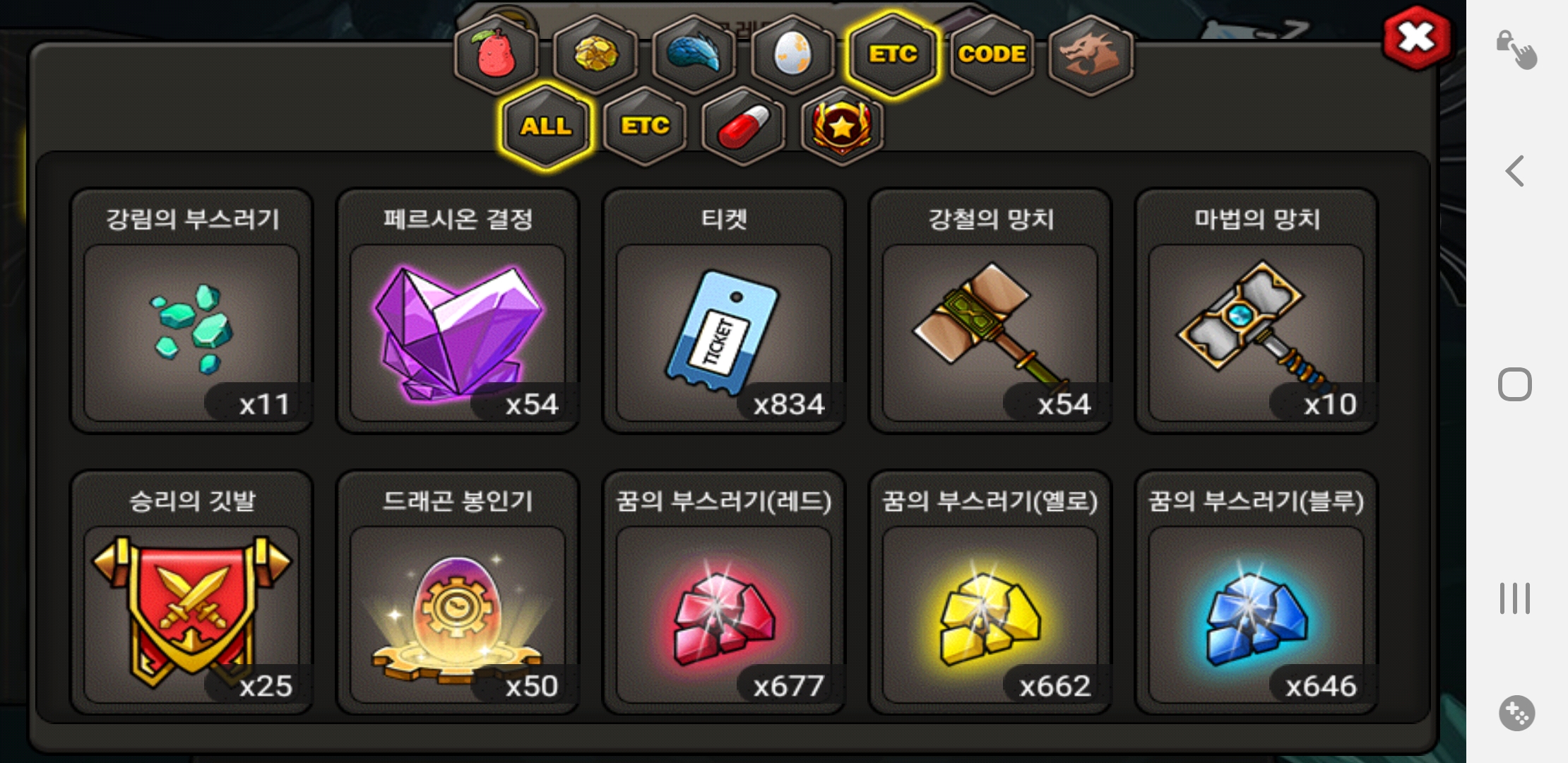Select the top-row ETC category tab

[x=893, y=54]
